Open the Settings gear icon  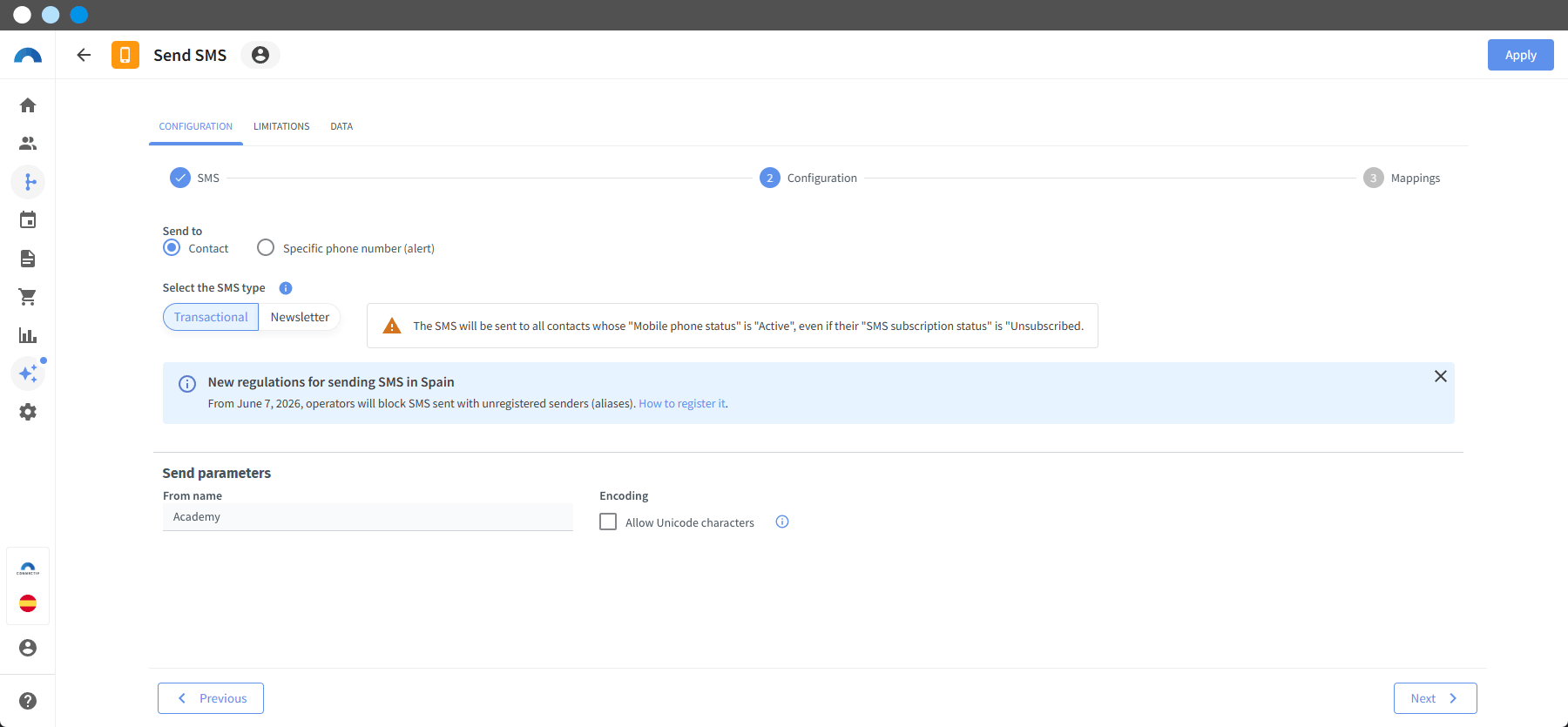coord(28,412)
